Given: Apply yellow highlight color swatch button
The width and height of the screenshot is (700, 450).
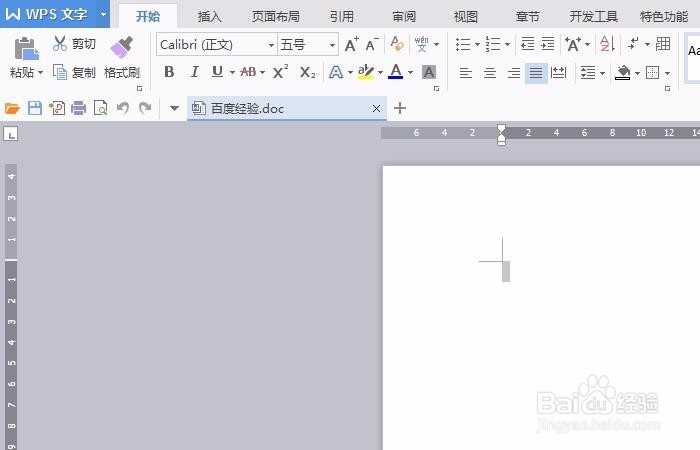Looking at the screenshot, I should tap(366, 72).
